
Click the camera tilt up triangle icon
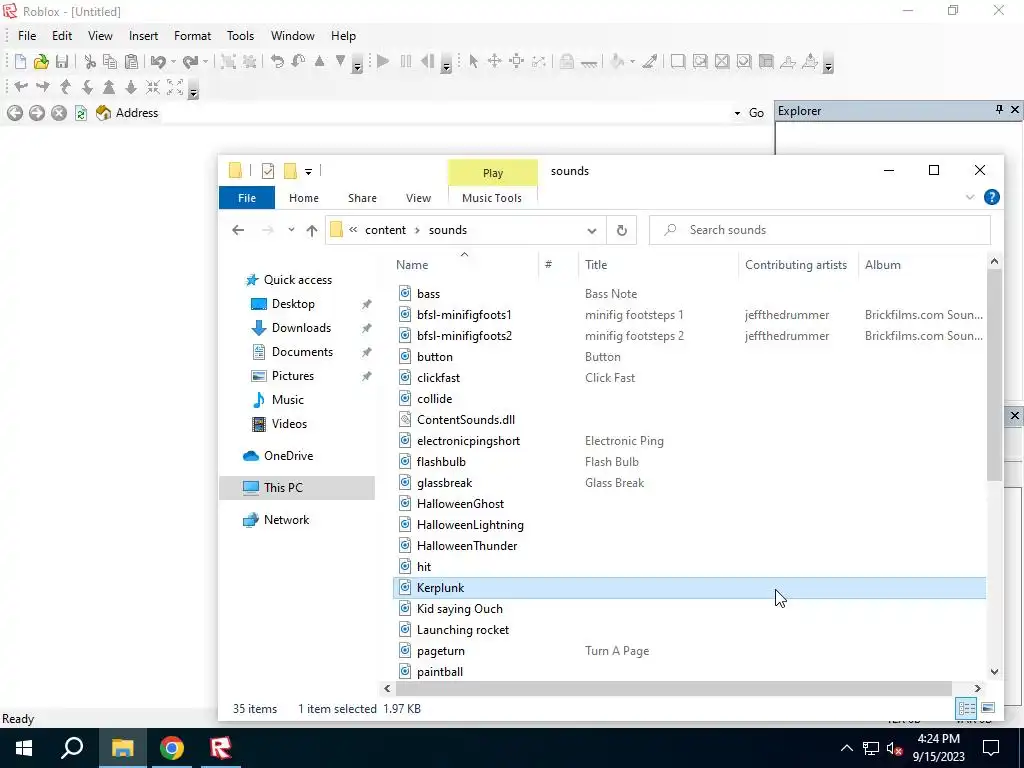click(109, 87)
